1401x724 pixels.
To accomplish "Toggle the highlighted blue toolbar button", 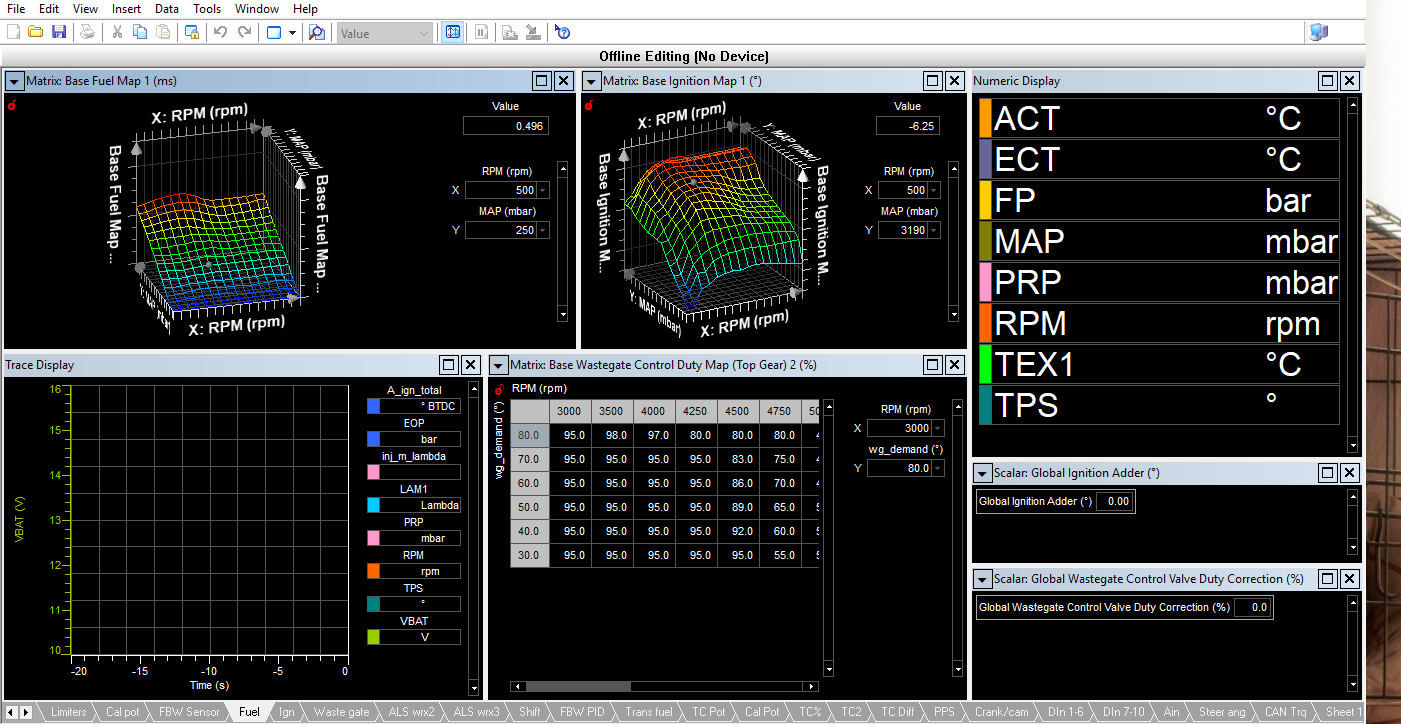I will pyautogui.click(x=453, y=32).
